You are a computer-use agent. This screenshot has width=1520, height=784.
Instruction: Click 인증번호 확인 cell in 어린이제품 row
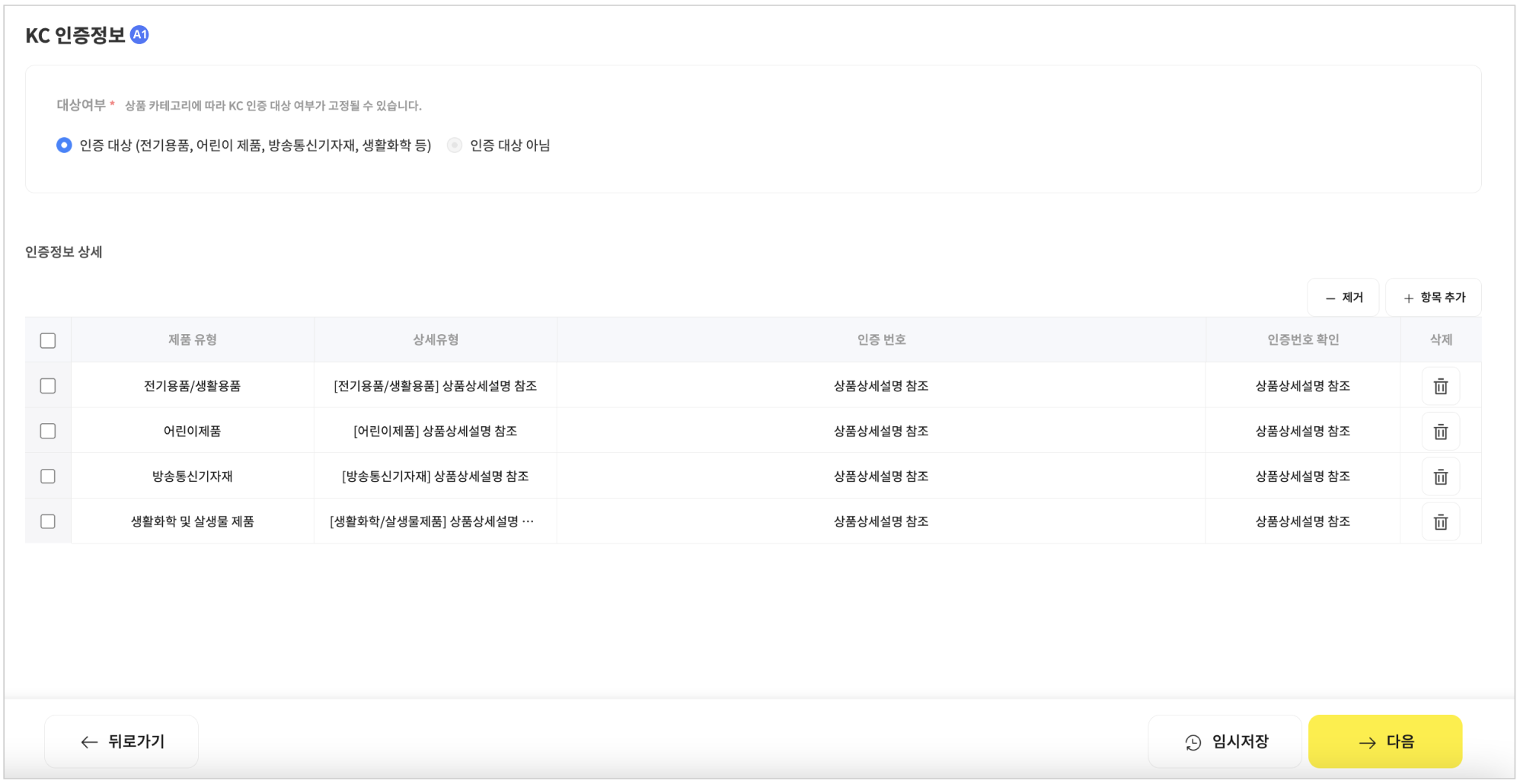click(1302, 431)
